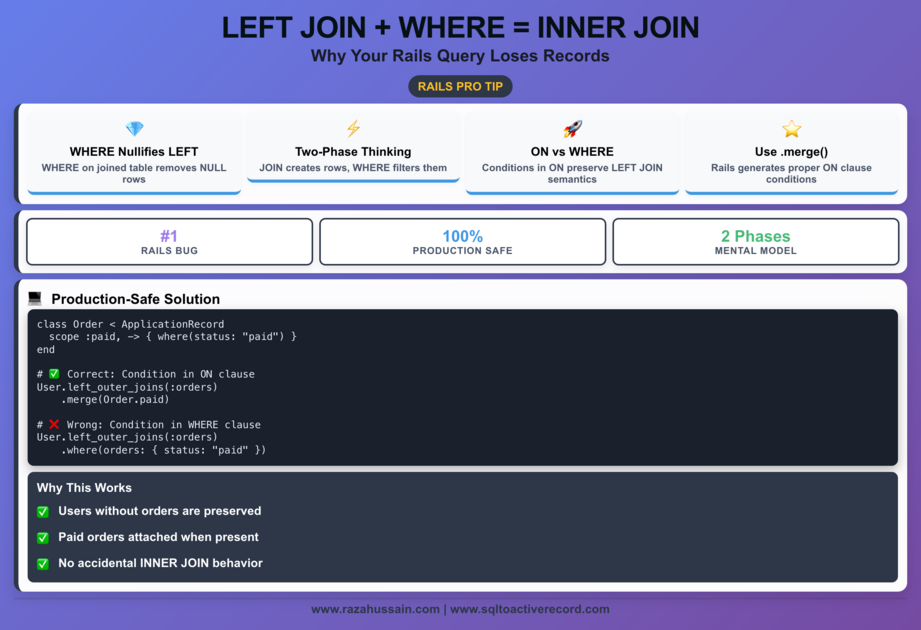Click the text 'JOIN creates rows, WHERE filters them'
Image resolution: width=921 pixels, height=630 pixels.
[x=353, y=168]
